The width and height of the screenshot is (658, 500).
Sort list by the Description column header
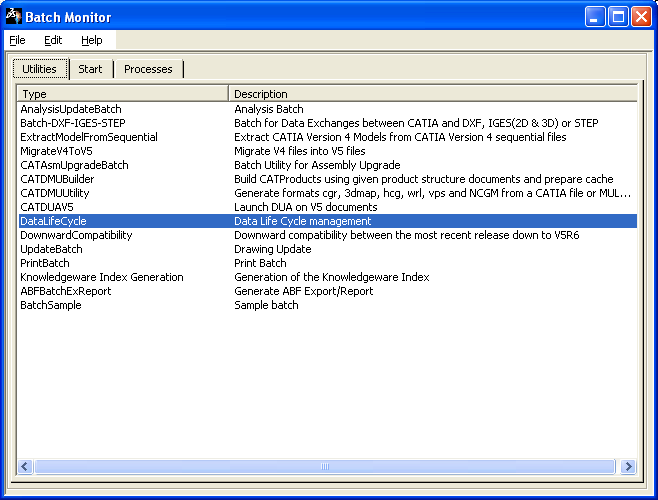click(433, 94)
